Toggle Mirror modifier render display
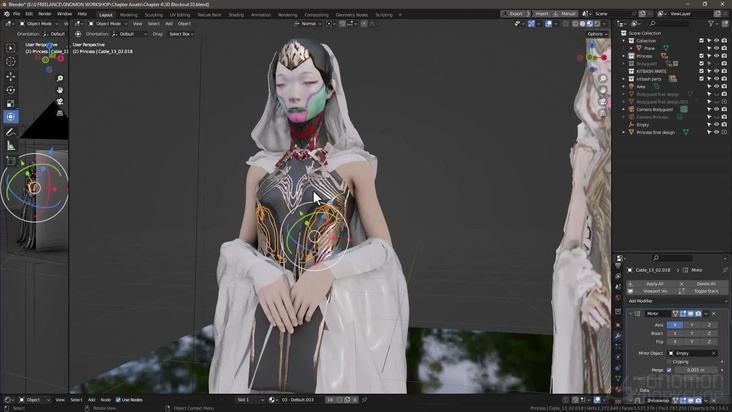732x412 pixels. pyautogui.click(x=698, y=314)
